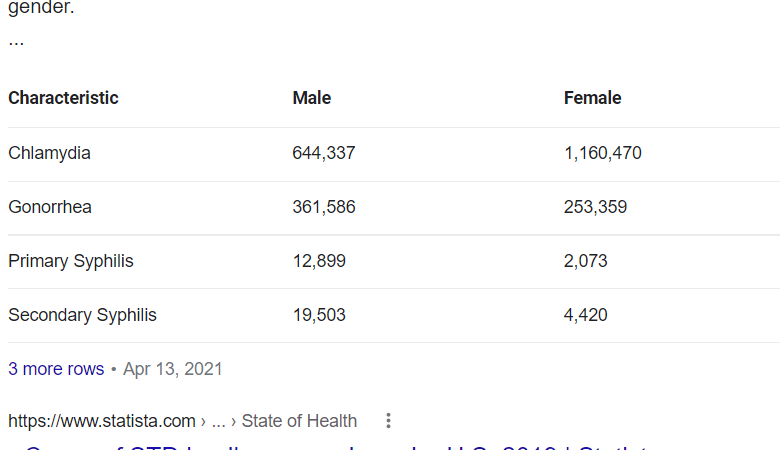This screenshot has height=450, width=780.
Task: Click the 19,503 male Secondary Syphilis value
Action: [319, 315]
